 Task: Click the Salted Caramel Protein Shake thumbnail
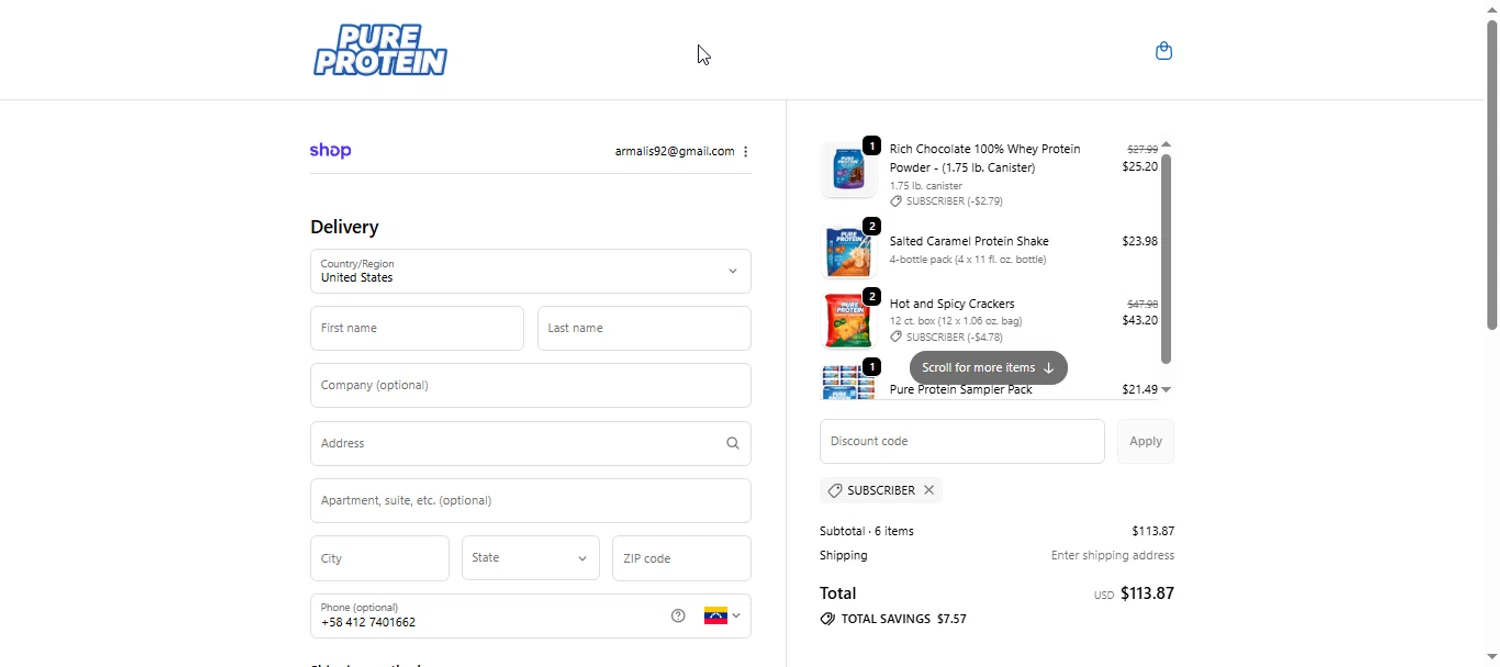click(x=848, y=250)
